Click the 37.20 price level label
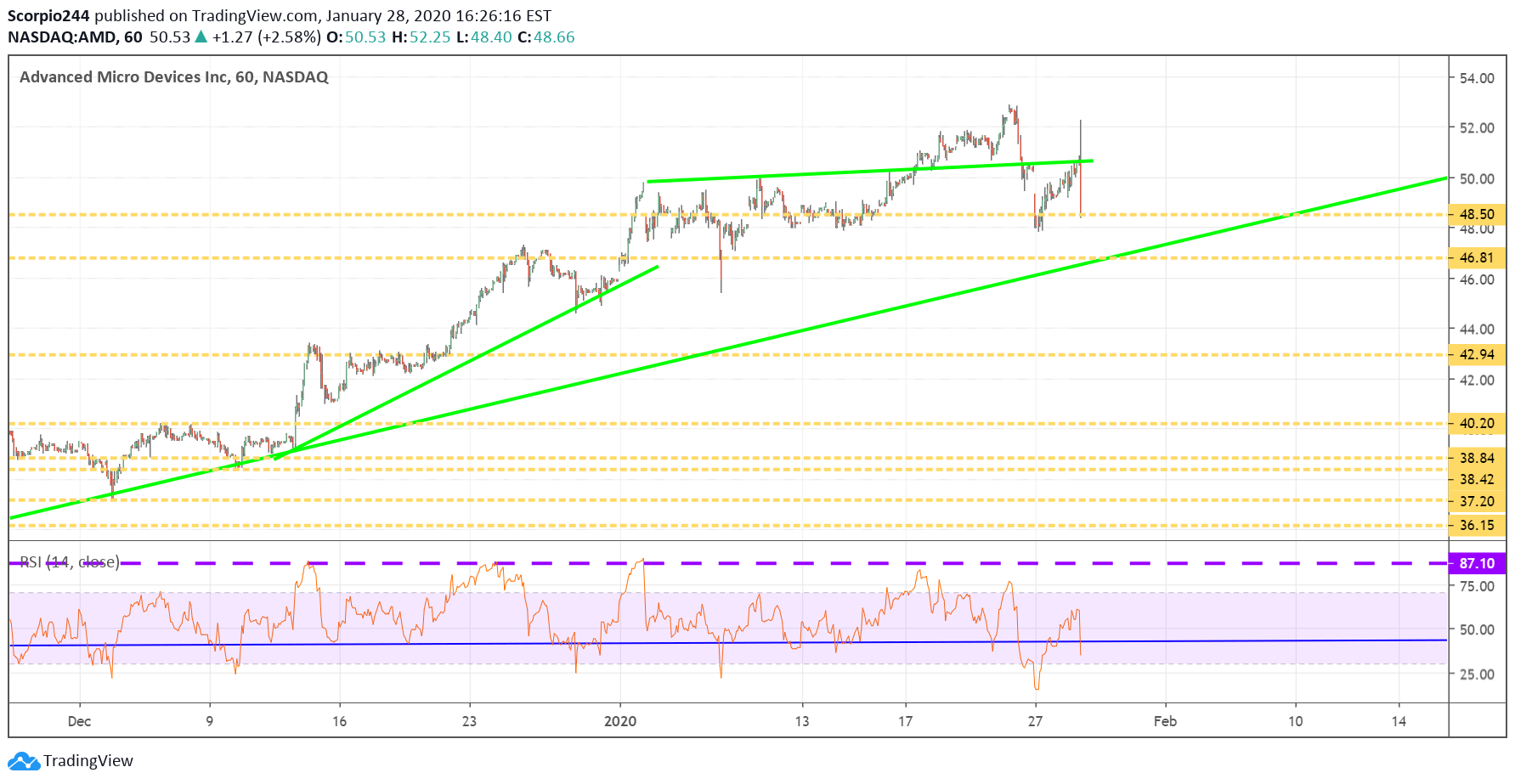This screenshot has height=784, width=1515. (1477, 501)
